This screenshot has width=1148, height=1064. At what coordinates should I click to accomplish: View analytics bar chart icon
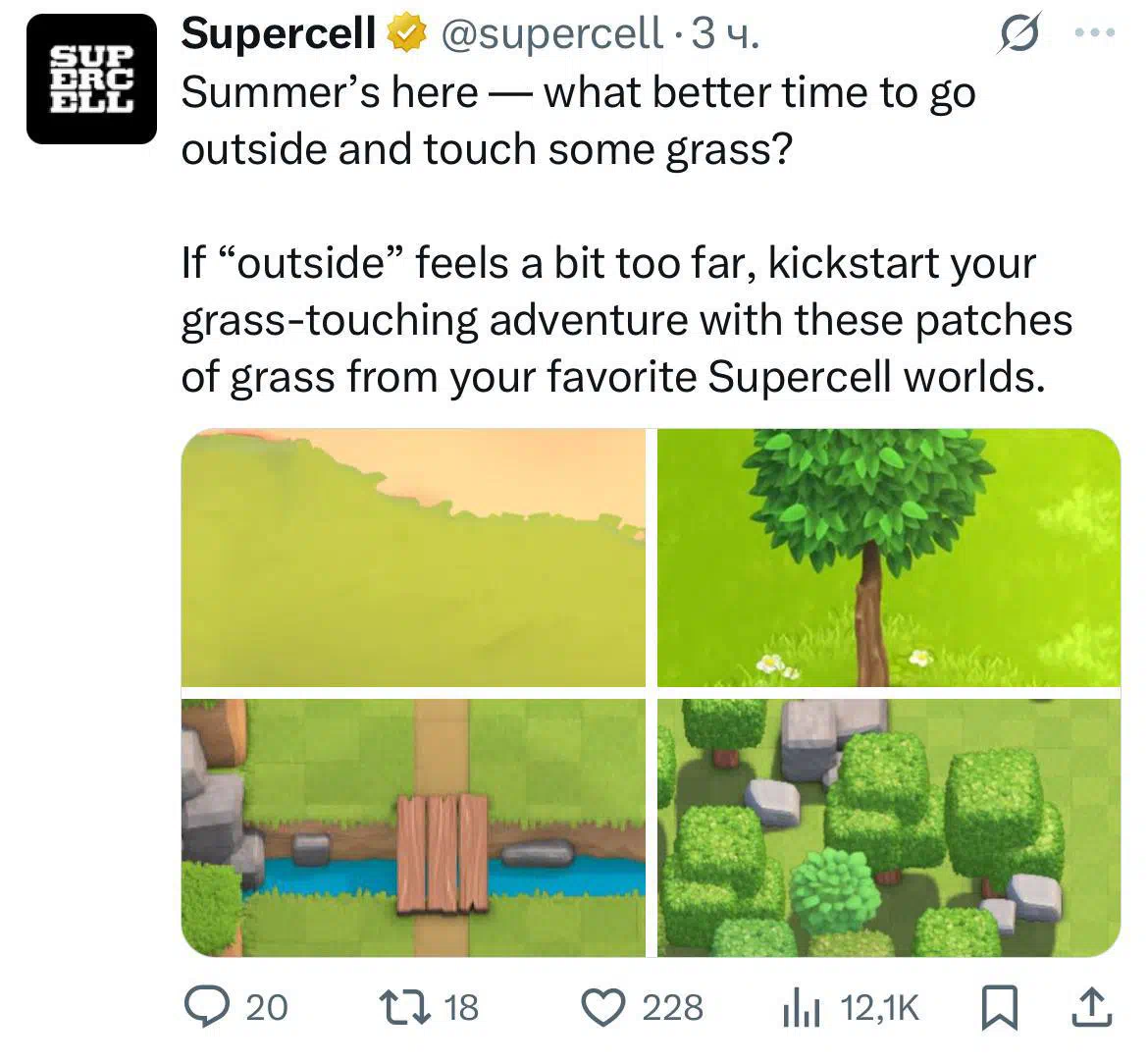point(801,1008)
